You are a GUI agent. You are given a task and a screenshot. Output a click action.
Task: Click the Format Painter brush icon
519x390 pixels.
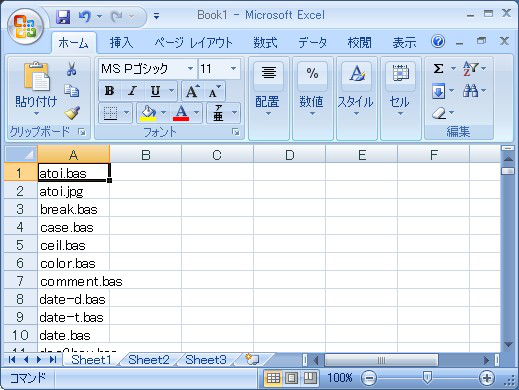pyautogui.click(x=72, y=113)
